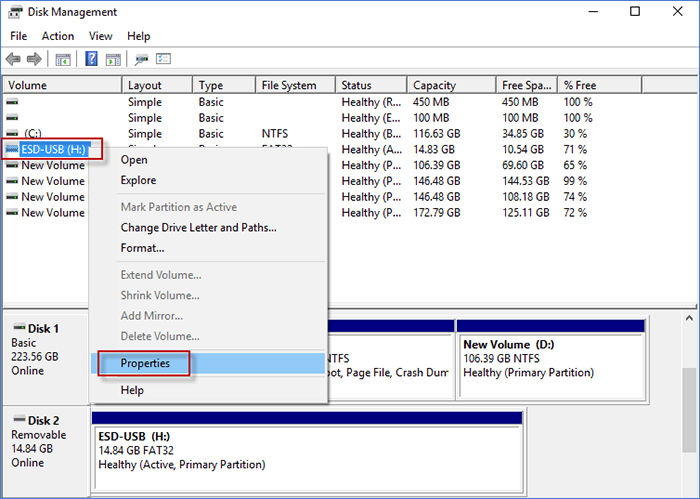Select Change Drive Letter and Paths

(198, 227)
